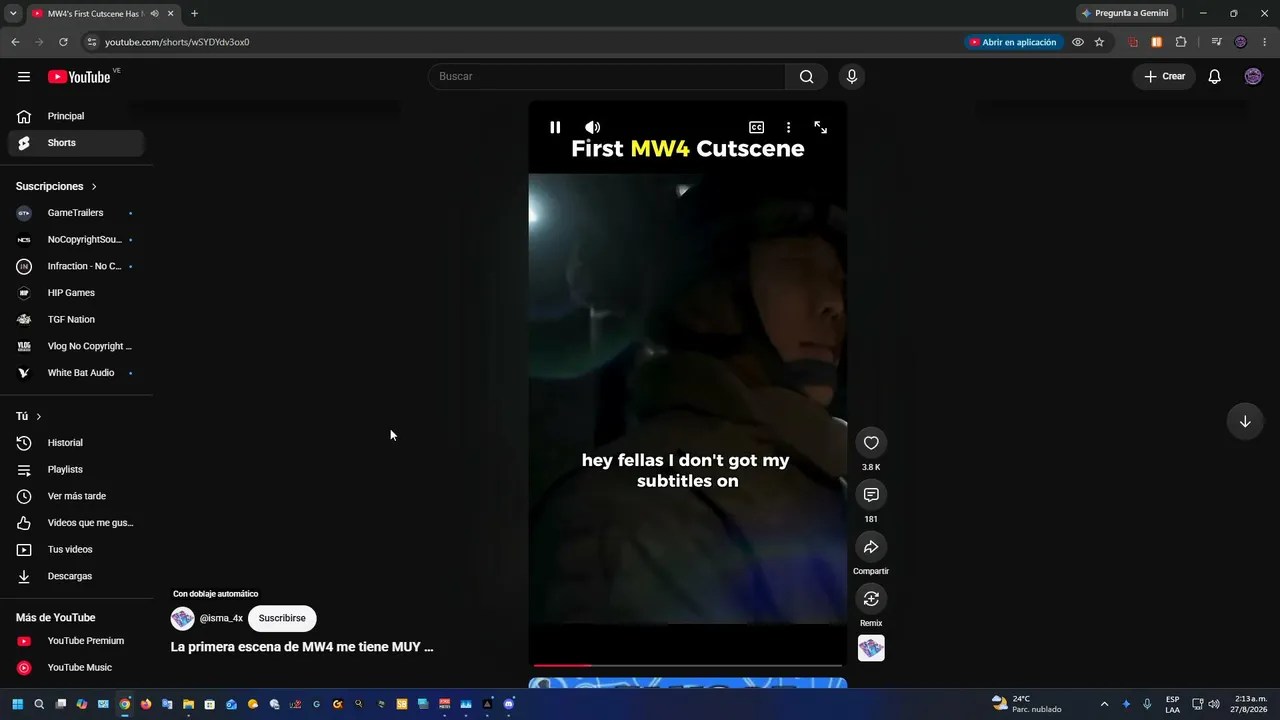The image size is (1280, 720).
Task: Open YouTube Premium link
Action: coord(76,641)
